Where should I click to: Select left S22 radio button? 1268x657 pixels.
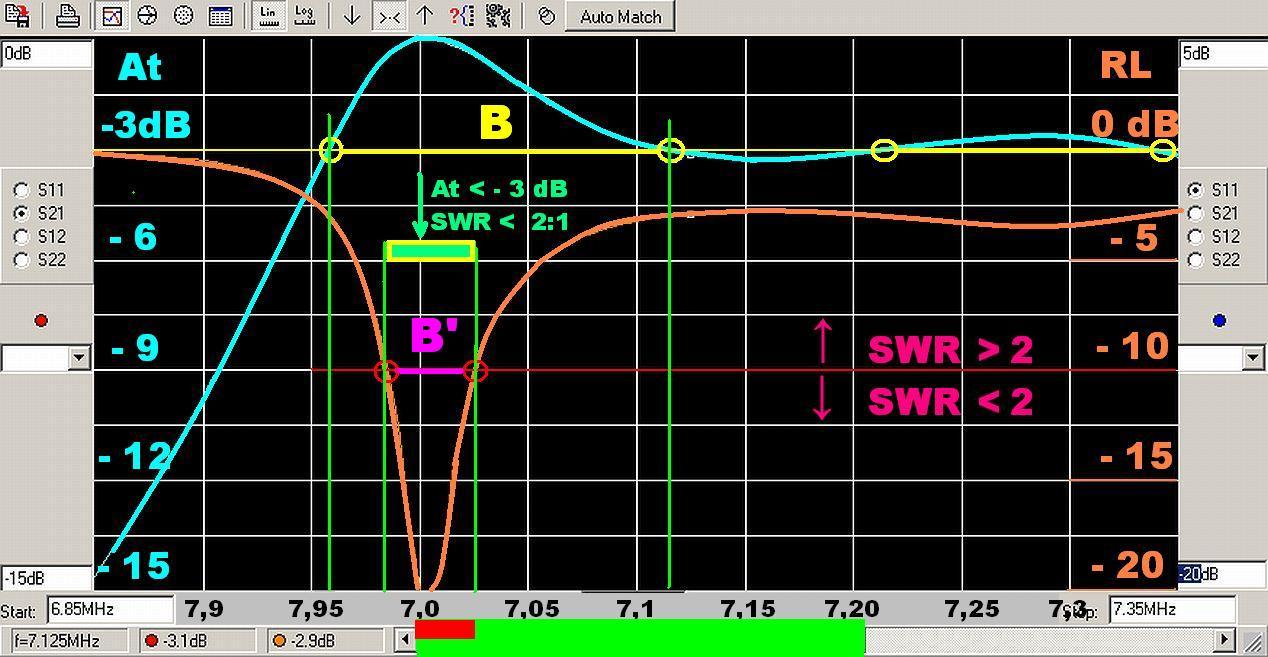click(22, 260)
